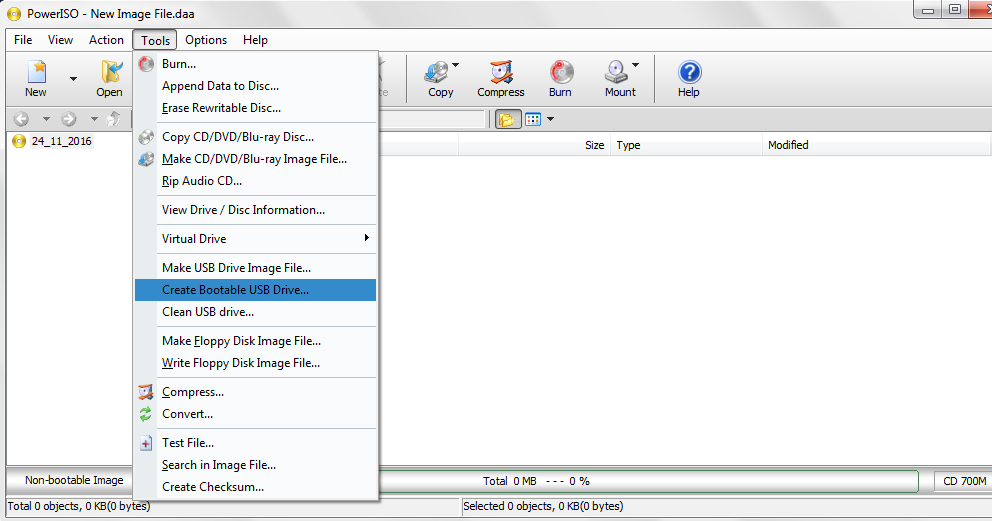The width and height of the screenshot is (992, 521).
Task: Choose Make USB Drive Image File...
Action: (256, 268)
